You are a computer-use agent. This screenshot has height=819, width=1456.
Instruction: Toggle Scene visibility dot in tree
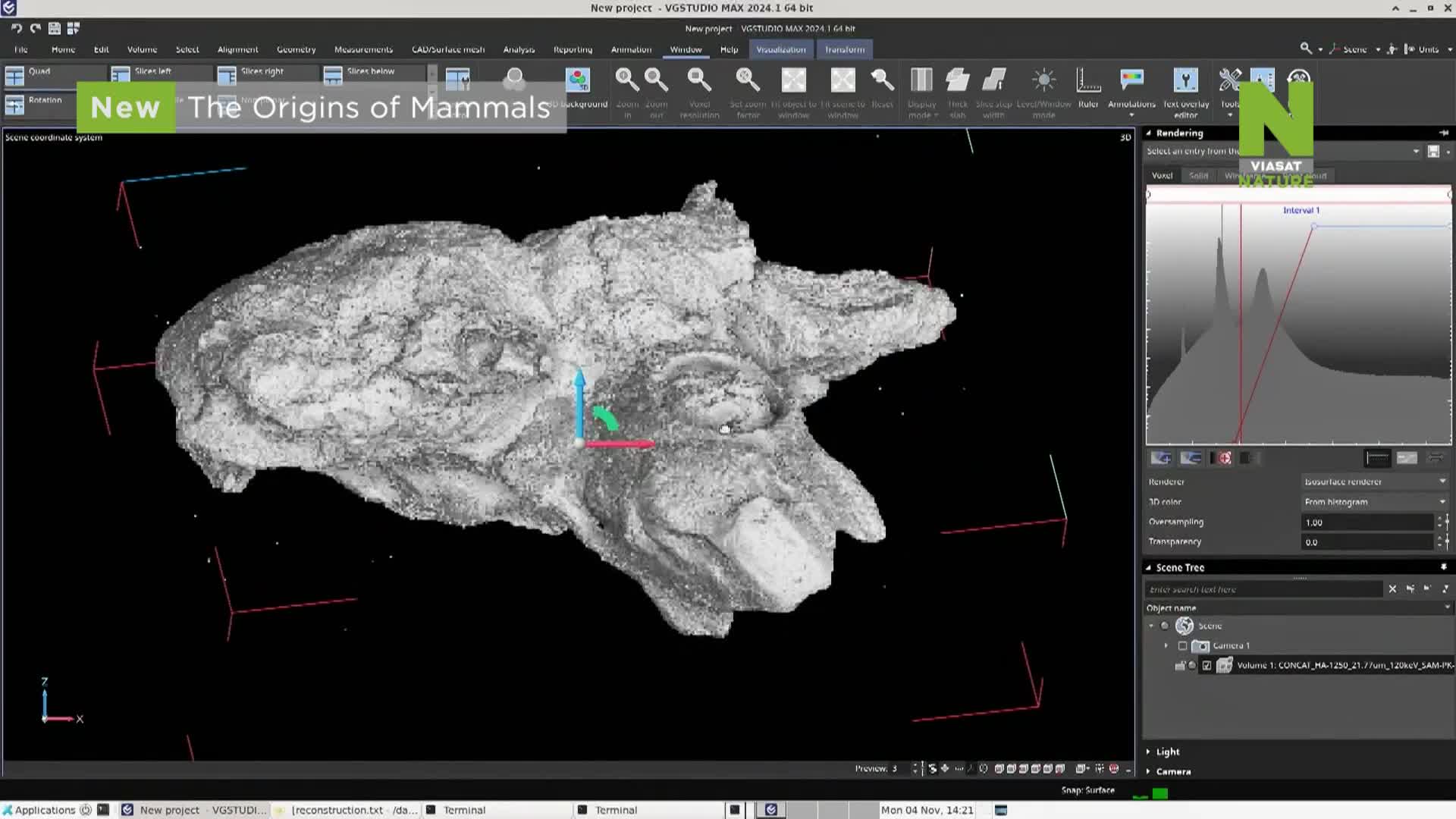pyautogui.click(x=1165, y=626)
